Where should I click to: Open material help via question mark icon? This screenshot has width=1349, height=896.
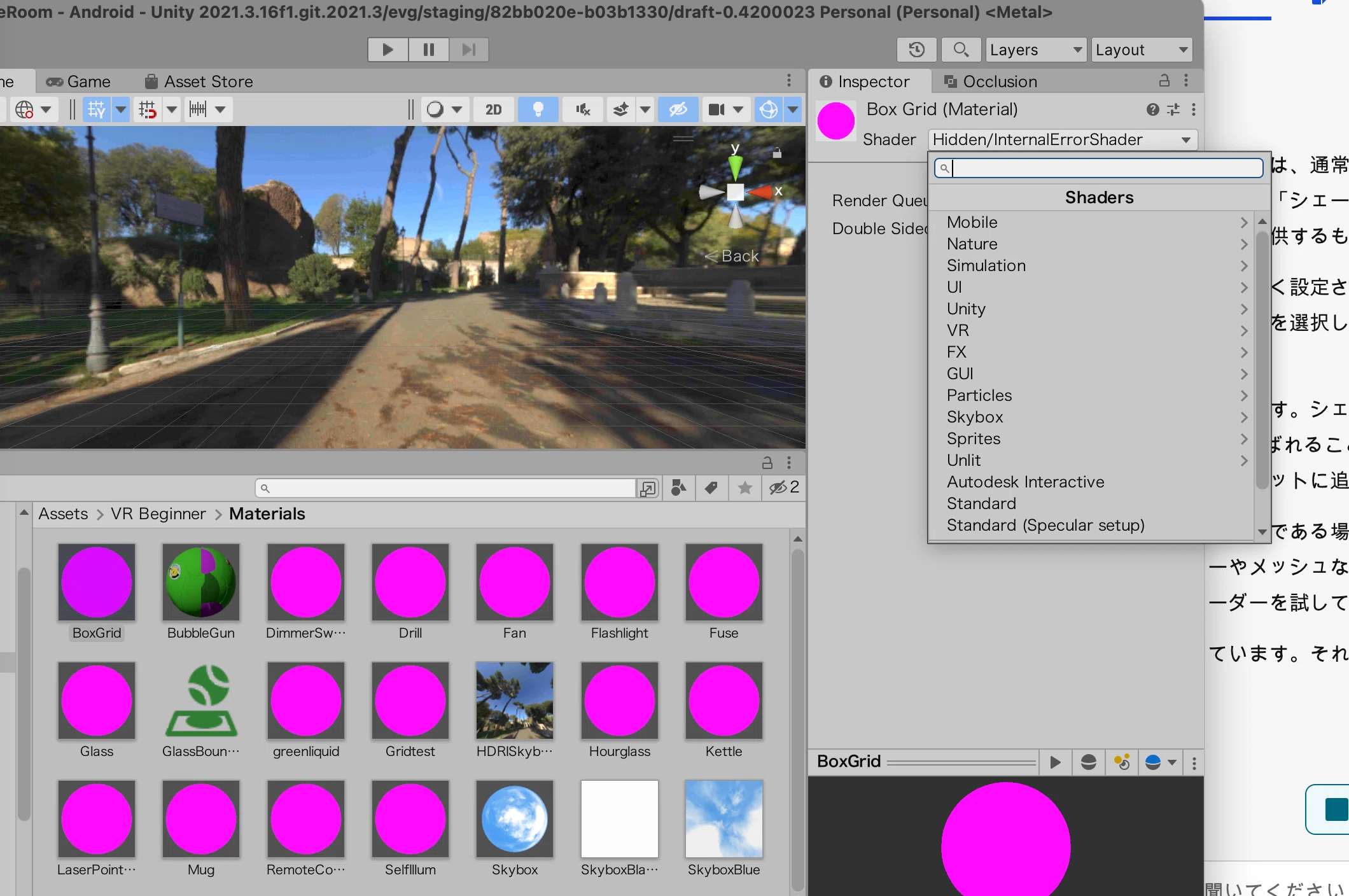point(1152,109)
